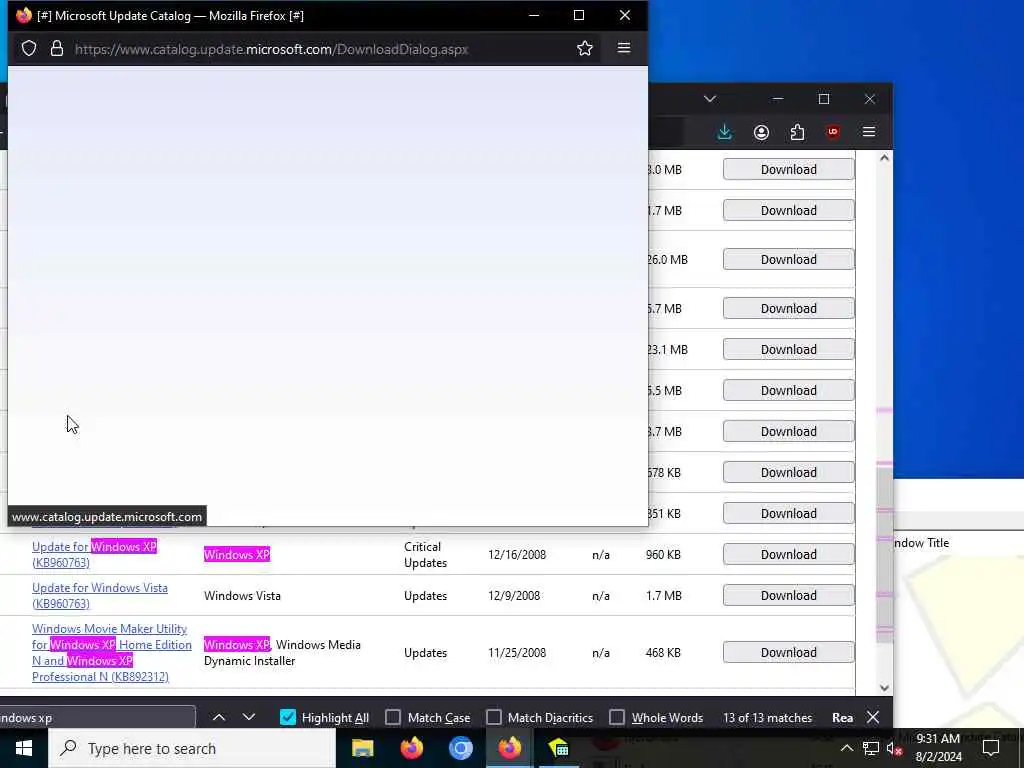Open the Extensions puzzle icon
This screenshot has height=768, width=1024.
(797, 133)
